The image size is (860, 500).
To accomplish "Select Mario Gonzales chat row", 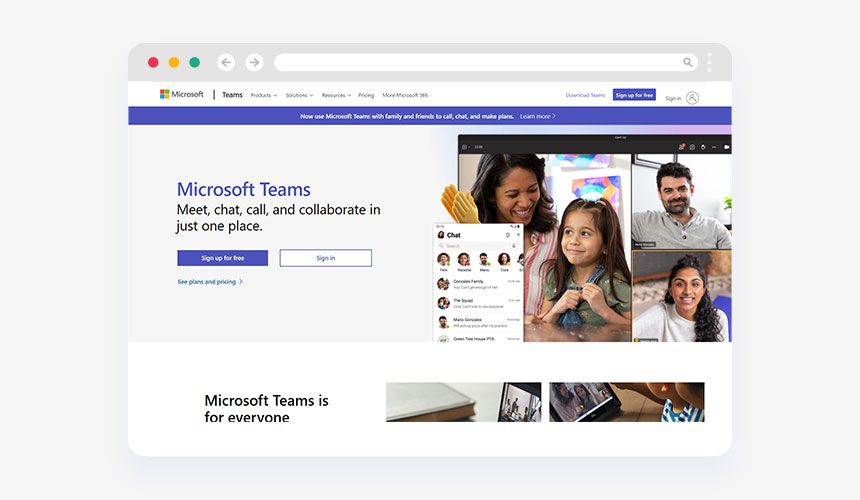I will coord(478,322).
